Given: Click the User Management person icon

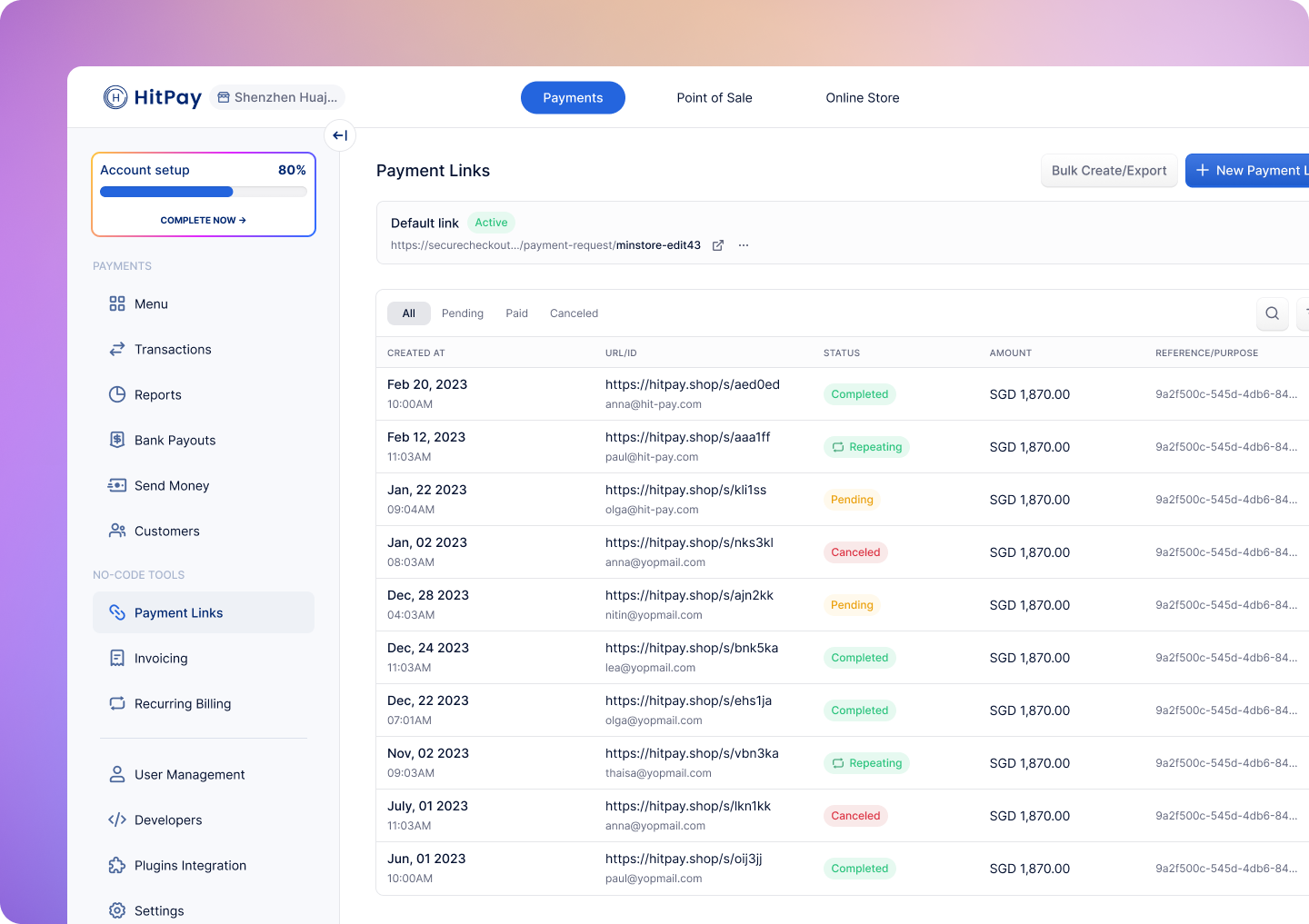Looking at the screenshot, I should click(x=117, y=774).
